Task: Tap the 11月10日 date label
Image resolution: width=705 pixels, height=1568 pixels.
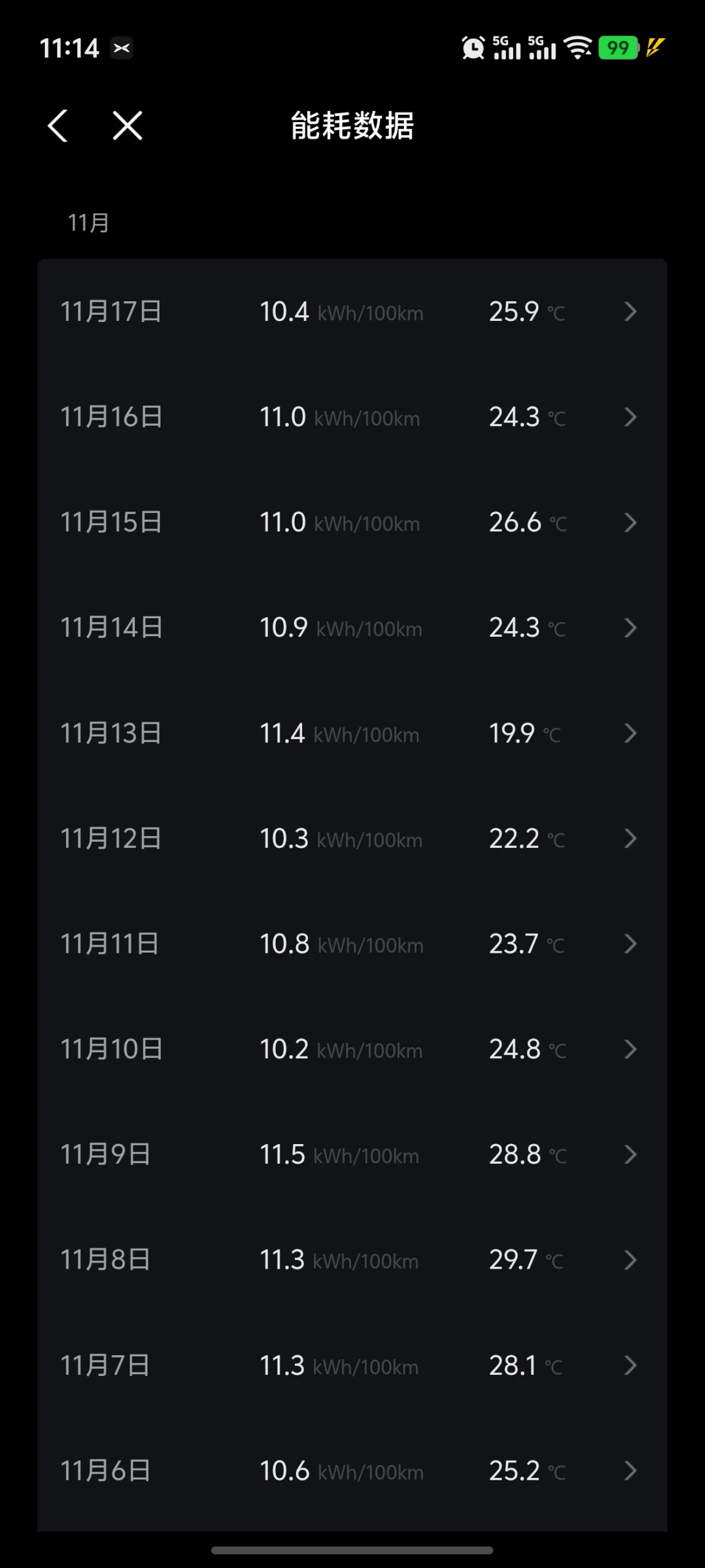Action: click(111, 1050)
